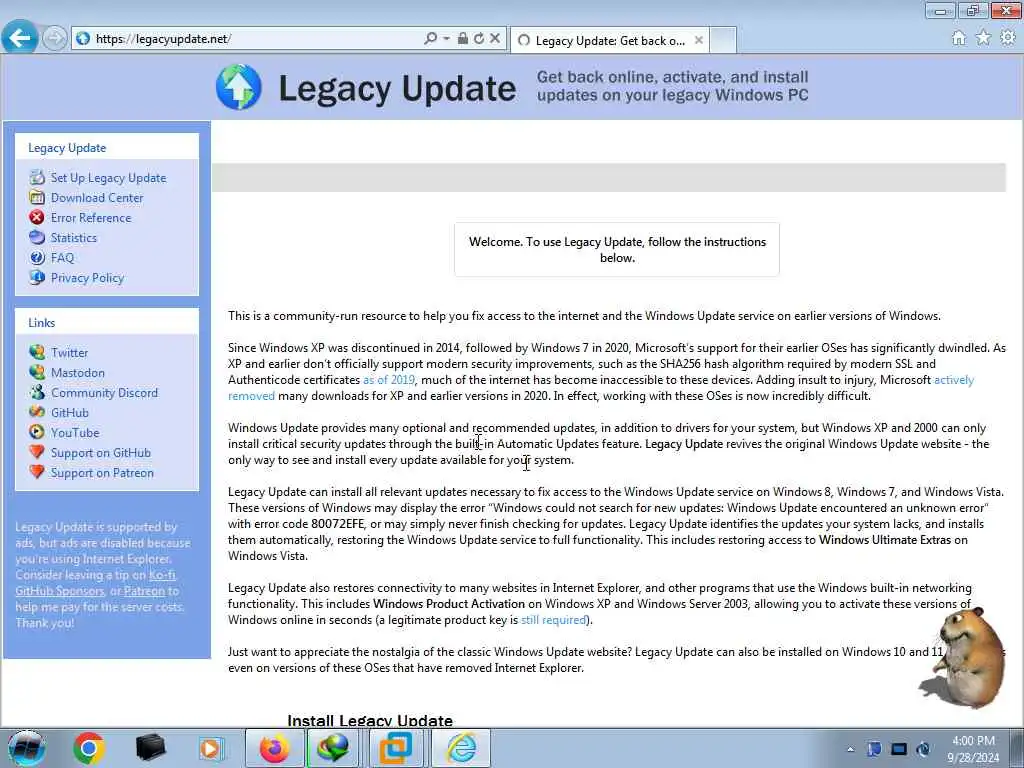Click the Welcome instructions message box
The height and width of the screenshot is (768, 1024).
(x=616, y=249)
